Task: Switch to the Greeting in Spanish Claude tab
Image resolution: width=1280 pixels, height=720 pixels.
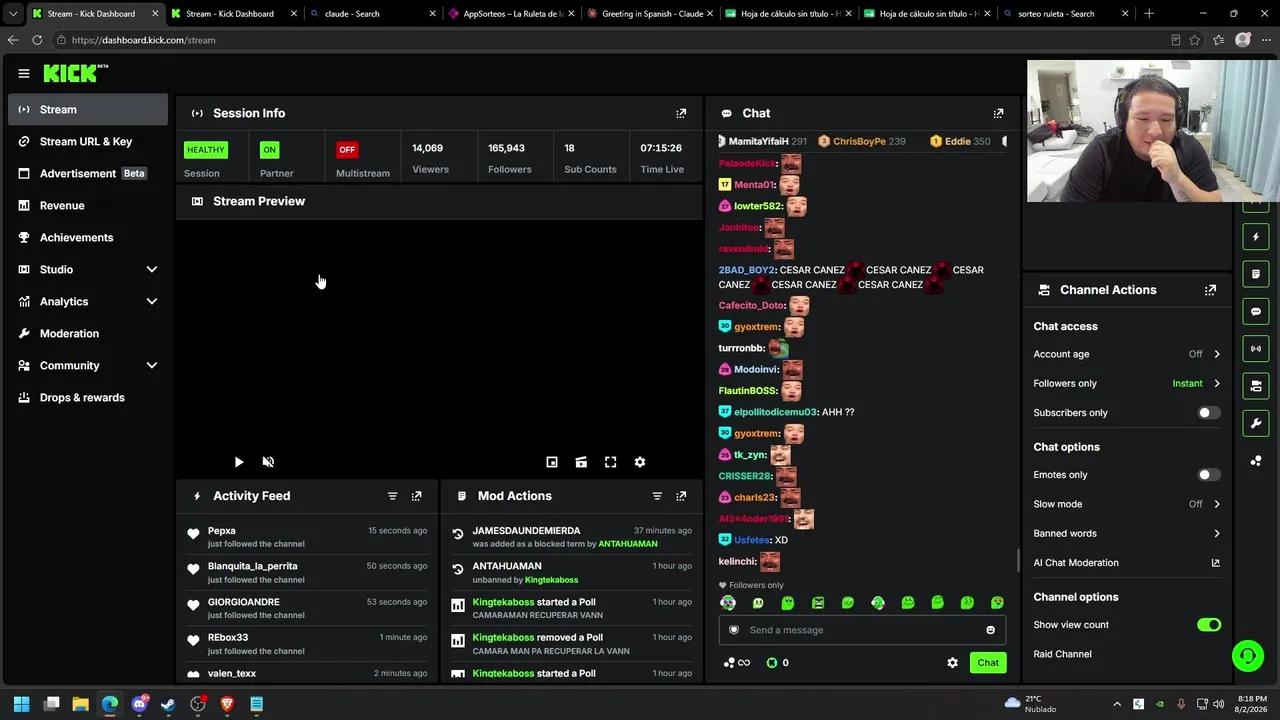Action: (x=649, y=14)
